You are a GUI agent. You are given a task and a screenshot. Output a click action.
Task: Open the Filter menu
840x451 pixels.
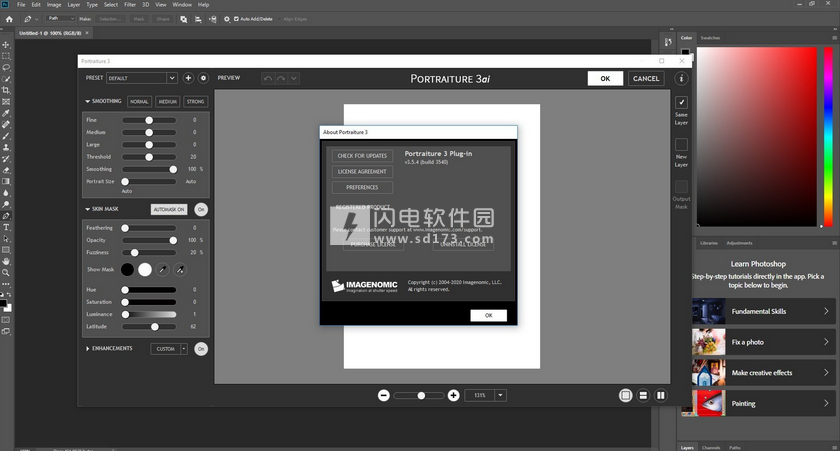click(x=130, y=5)
